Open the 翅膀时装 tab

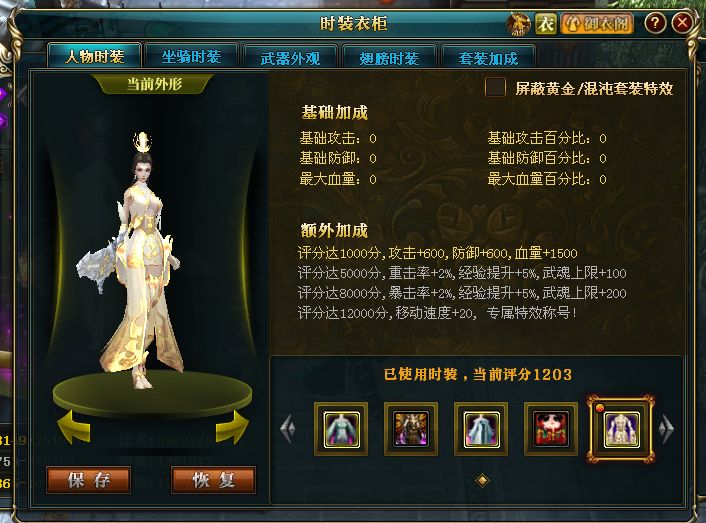[389, 58]
